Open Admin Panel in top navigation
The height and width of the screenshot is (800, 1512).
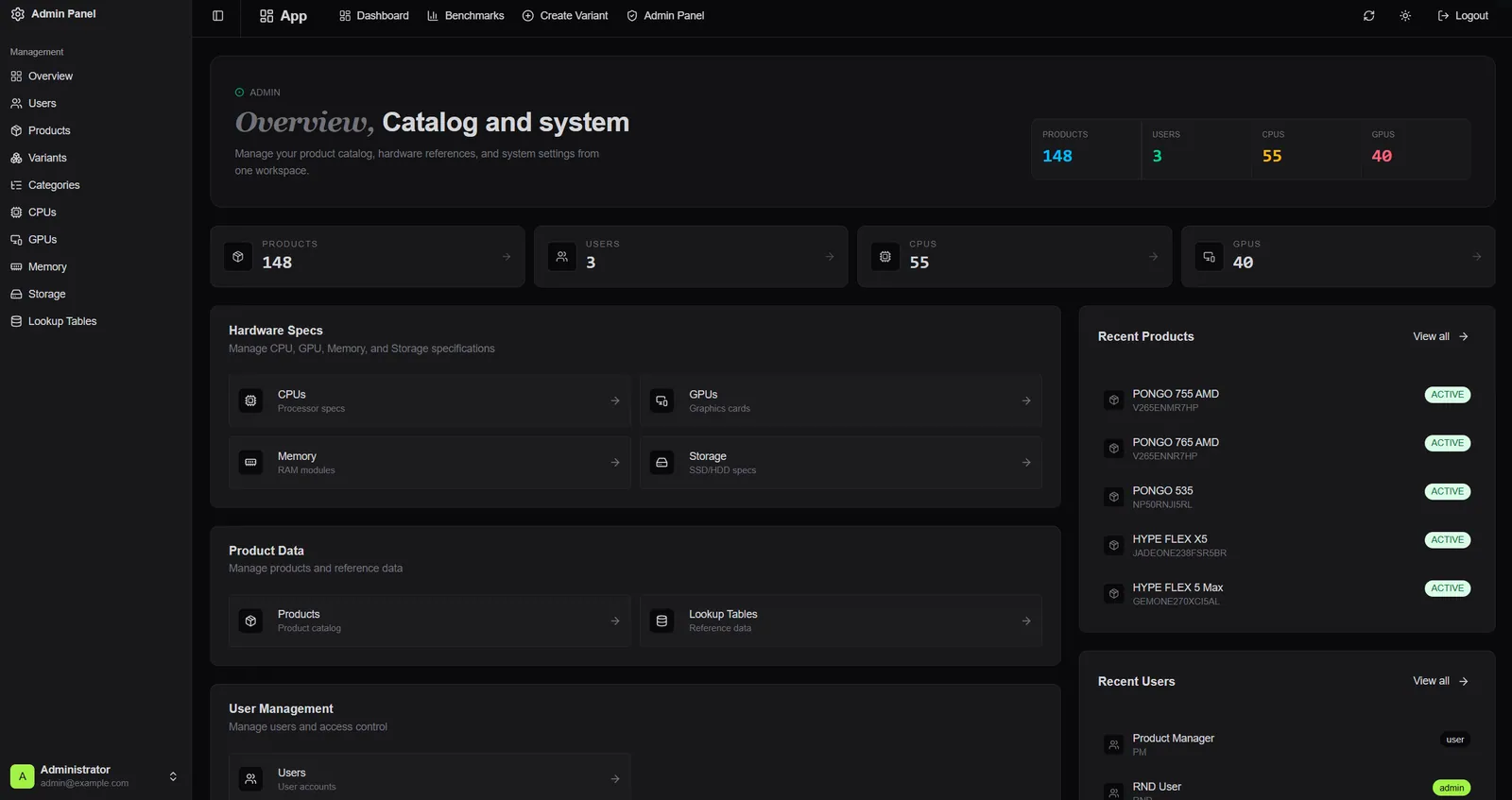coord(665,16)
